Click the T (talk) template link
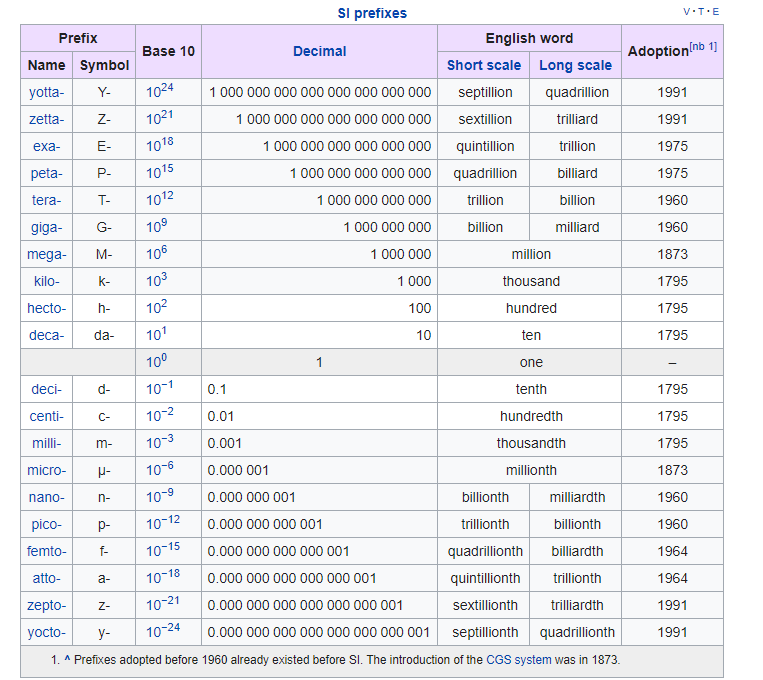The height and width of the screenshot is (680, 763). coord(701,12)
